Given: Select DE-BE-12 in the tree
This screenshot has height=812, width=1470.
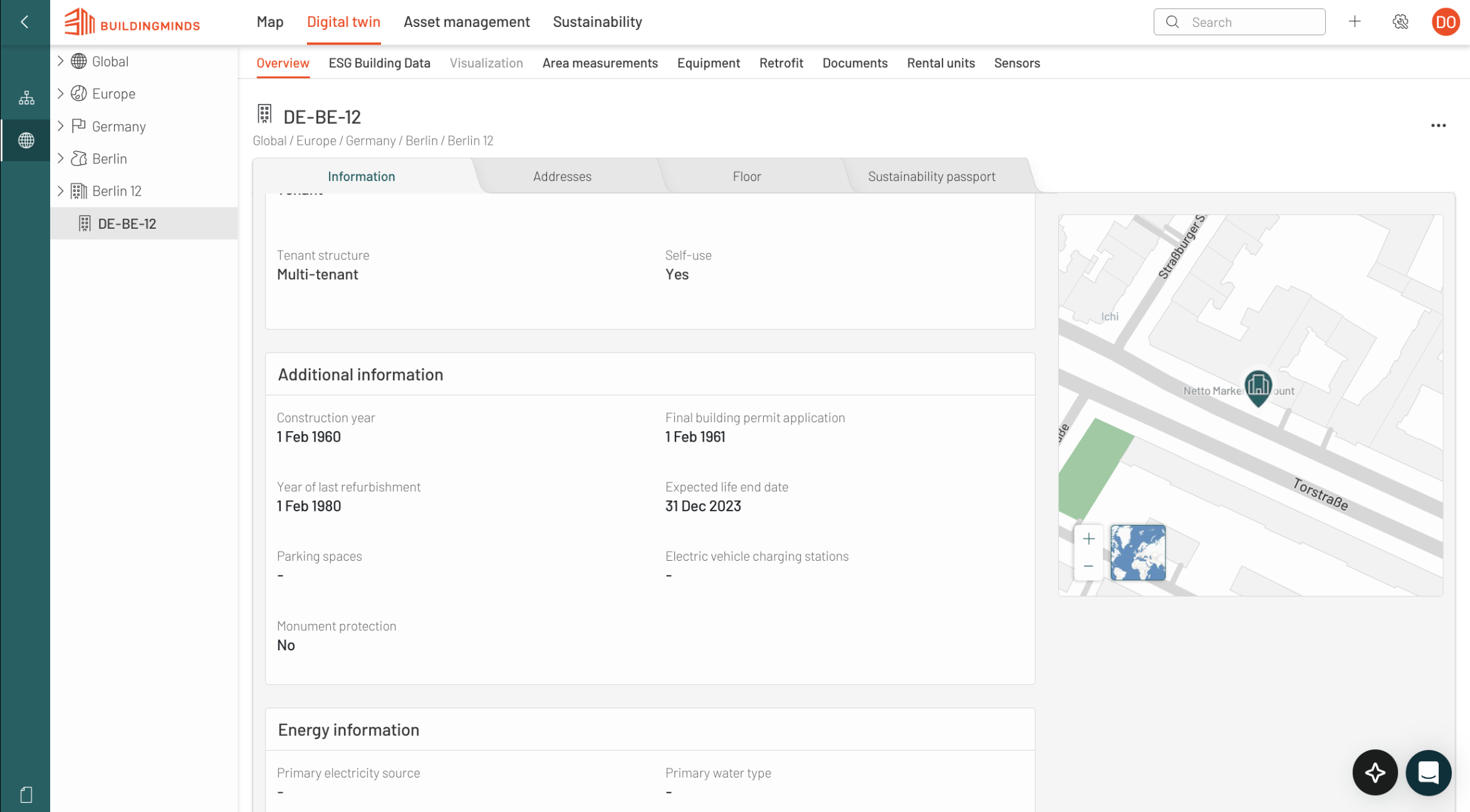Looking at the screenshot, I should coord(144,224).
